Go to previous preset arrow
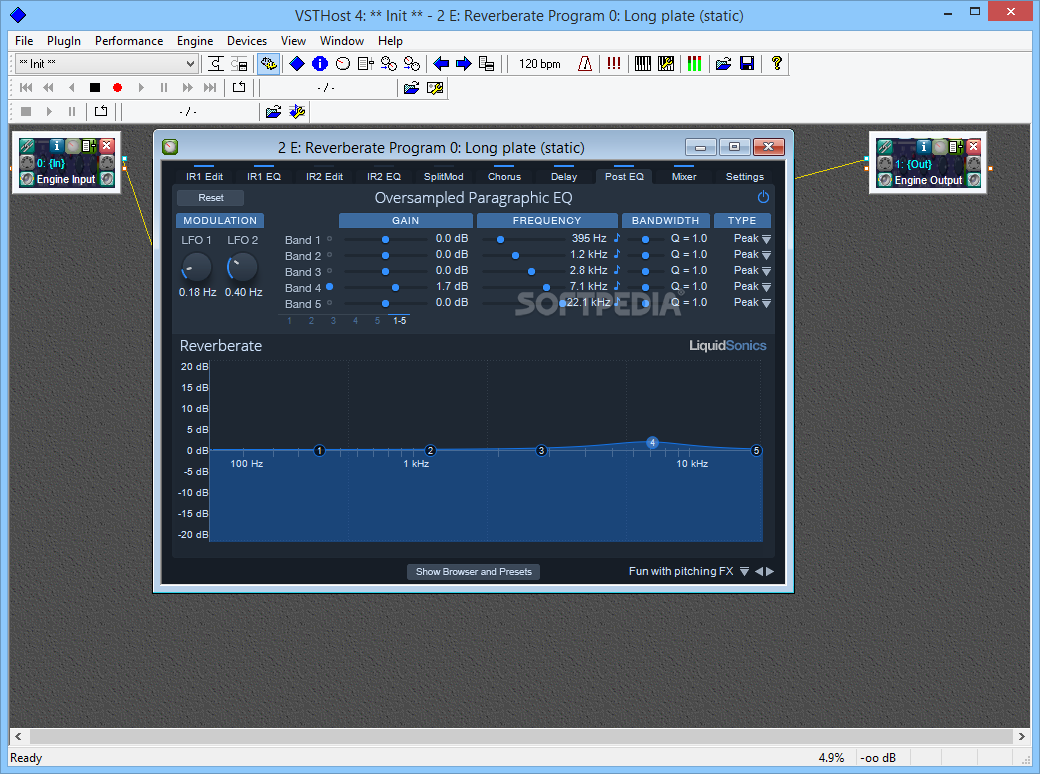Image resolution: width=1040 pixels, height=774 pixels. pyautogui.click(x=759, y=571)
